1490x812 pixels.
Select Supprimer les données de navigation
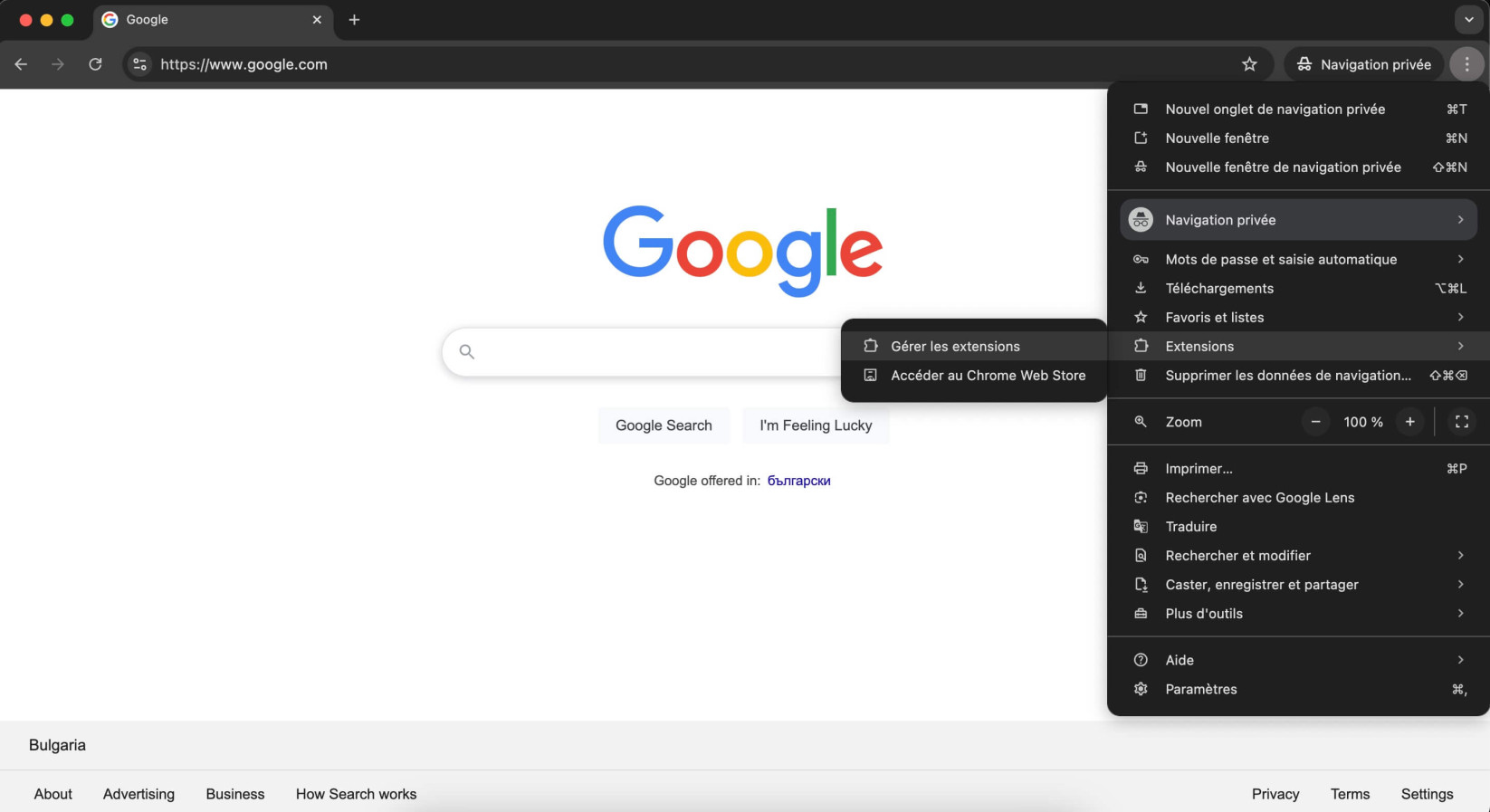[1298, 375]
